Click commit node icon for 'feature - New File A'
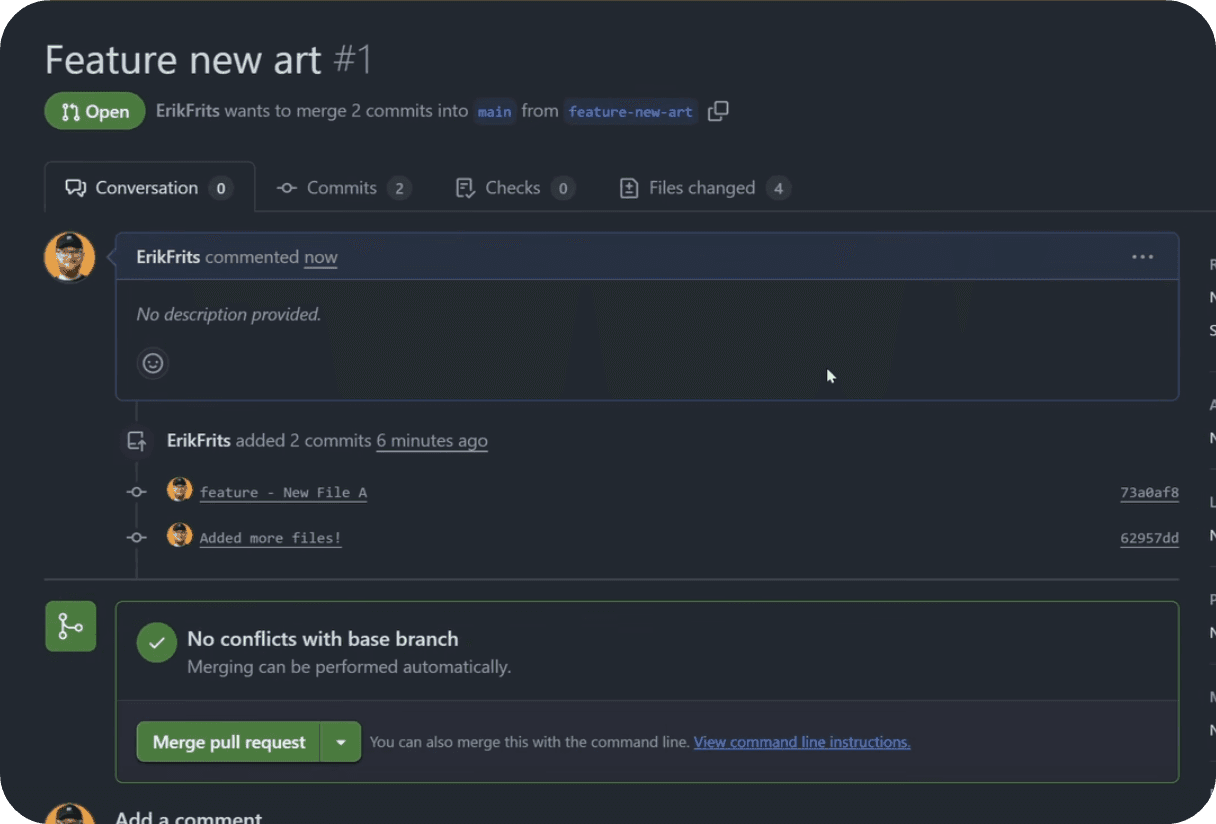The height and width of the screenshot is (824, 1216). 137,492
